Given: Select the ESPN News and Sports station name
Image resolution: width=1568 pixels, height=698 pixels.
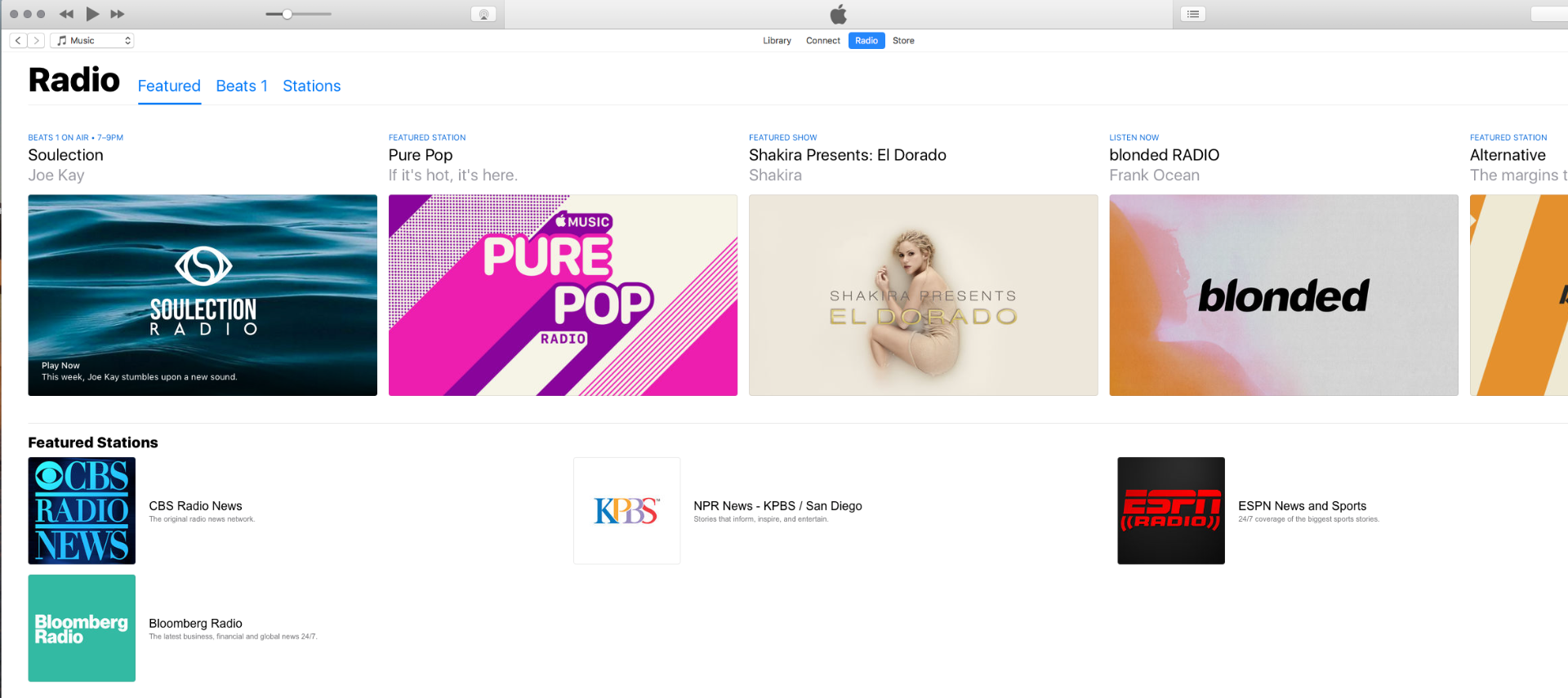Looking at the screenshot, I should coord(1303,506).
